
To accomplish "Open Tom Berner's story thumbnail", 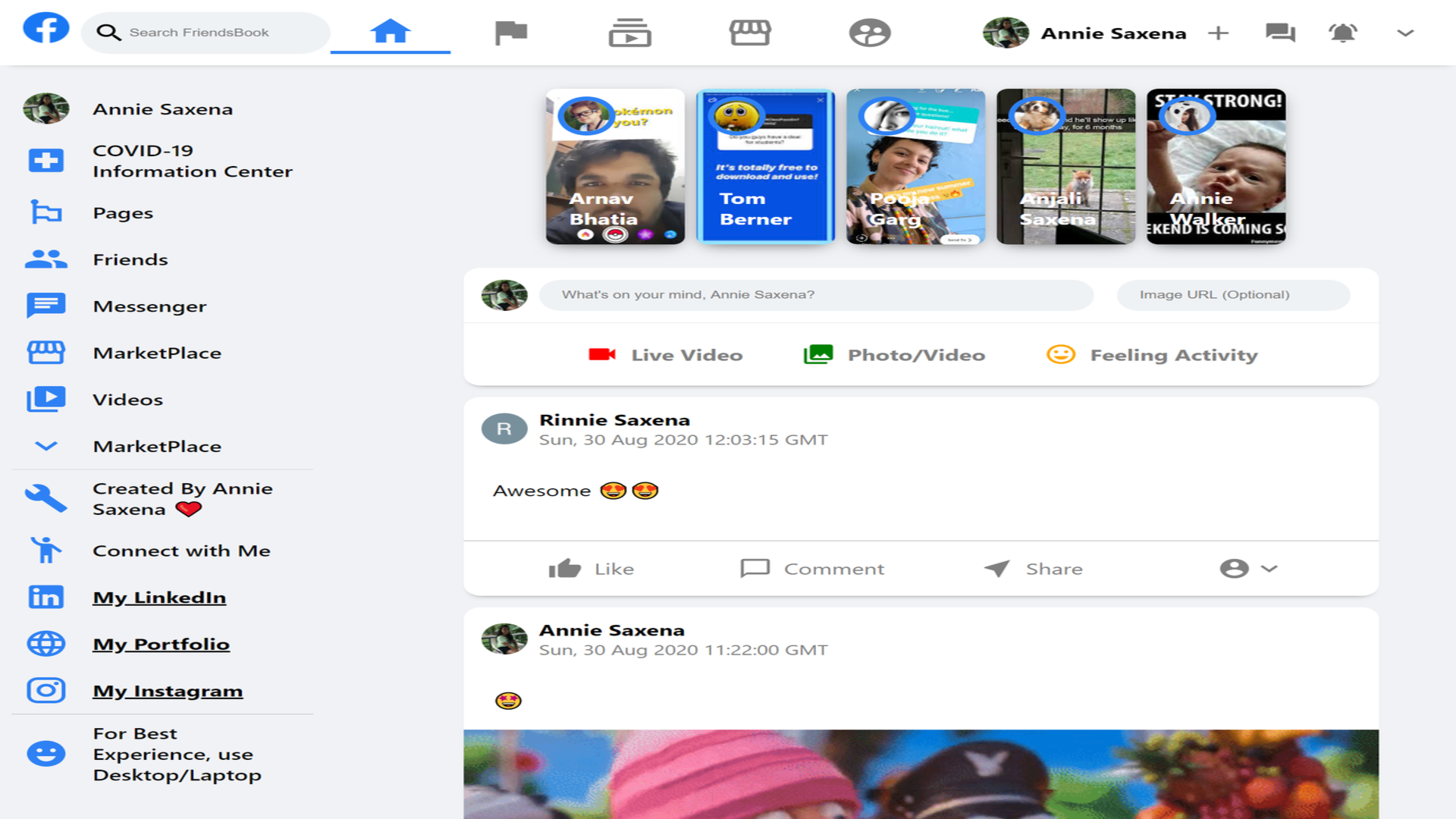I will click(765, 167).
